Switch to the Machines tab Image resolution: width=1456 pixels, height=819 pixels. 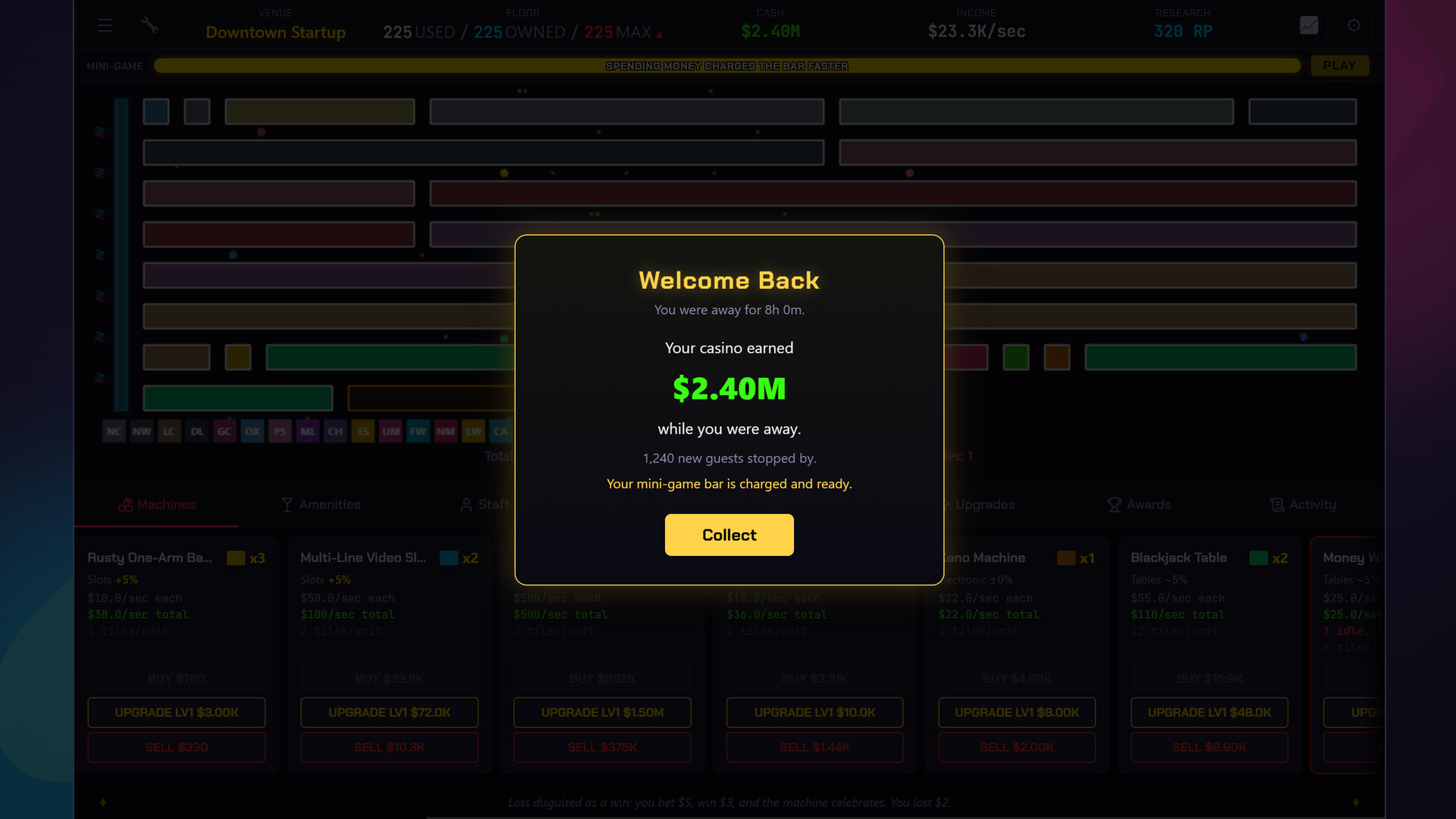[x=157, y=504]
